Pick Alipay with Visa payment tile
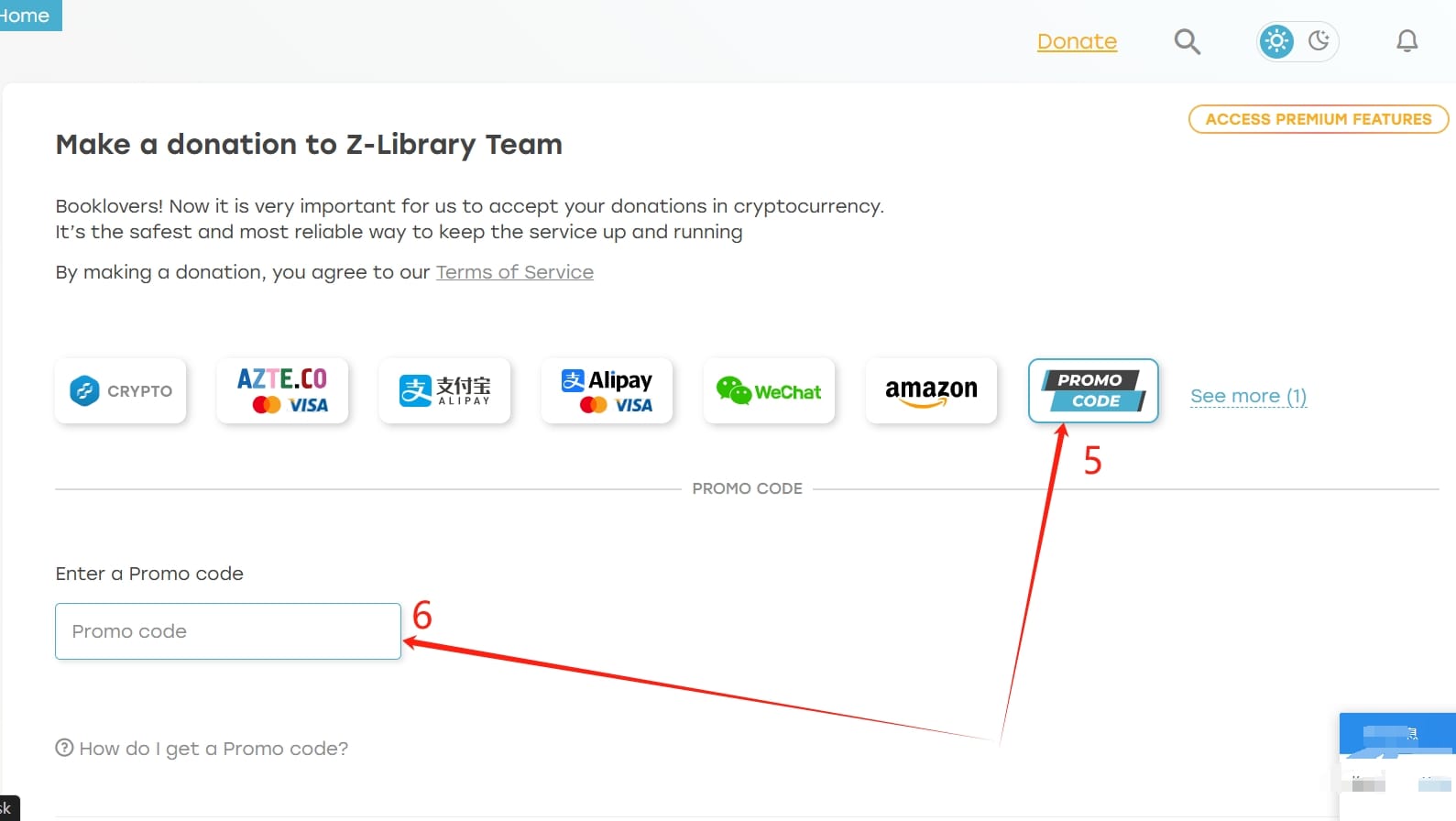 (x=607, y=391)
